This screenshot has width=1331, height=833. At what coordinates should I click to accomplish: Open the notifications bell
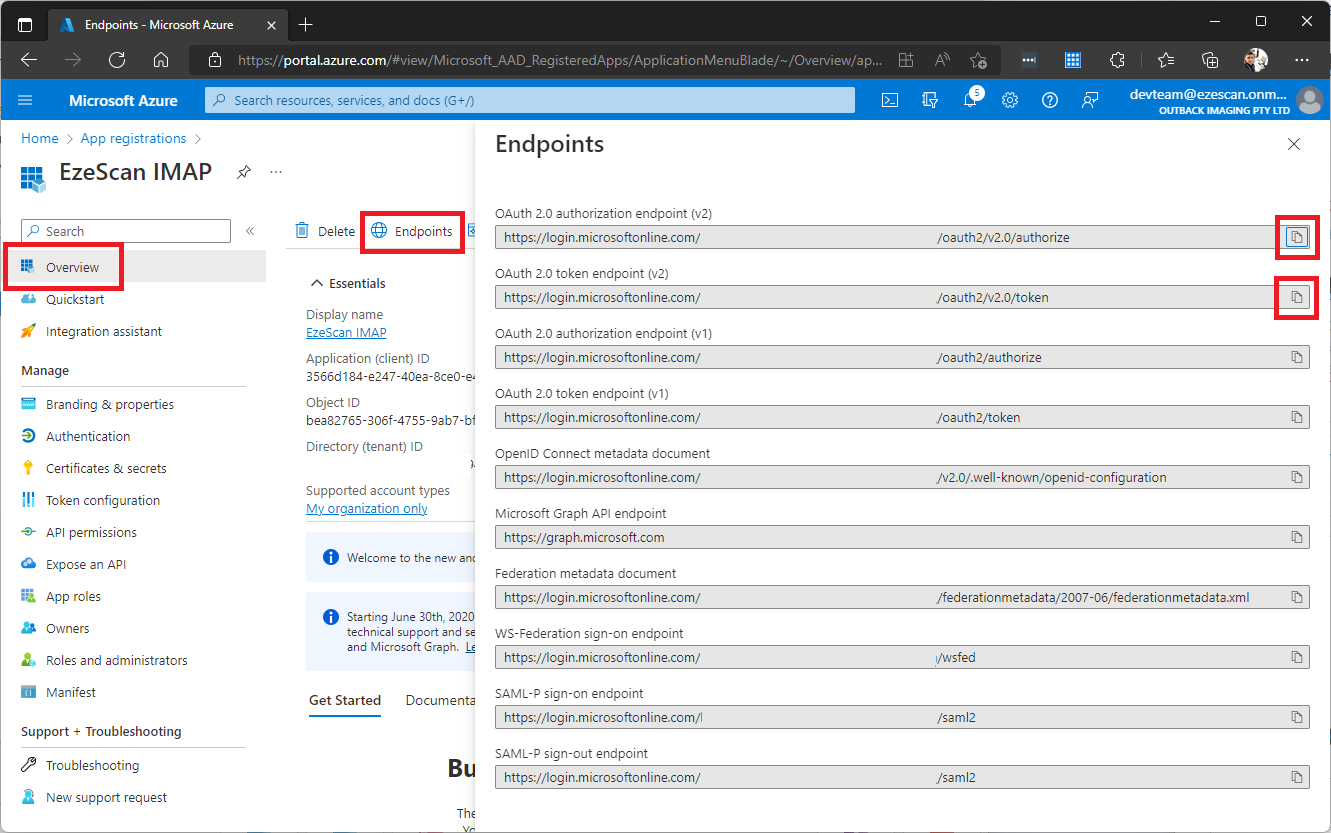click(969, 100)
